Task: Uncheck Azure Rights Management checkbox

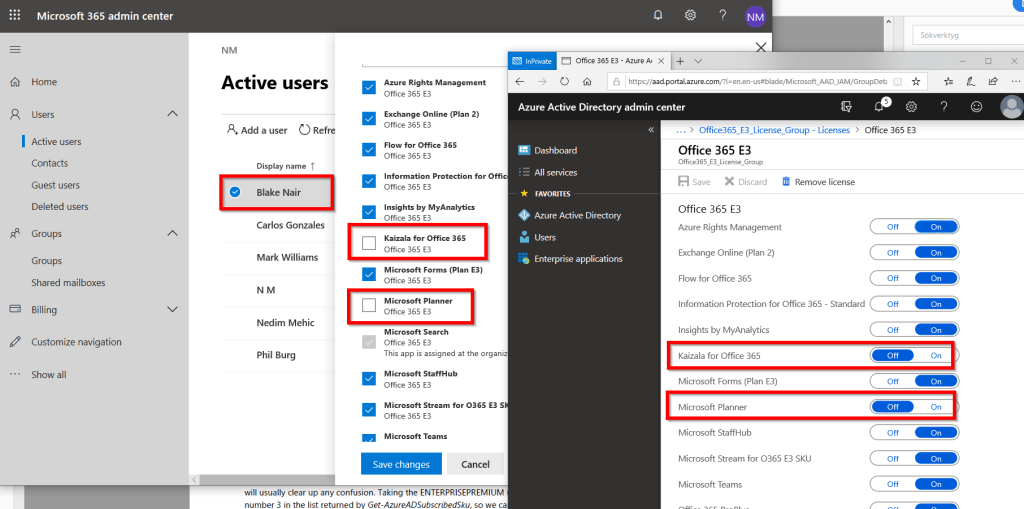Action: coord(369,87)
